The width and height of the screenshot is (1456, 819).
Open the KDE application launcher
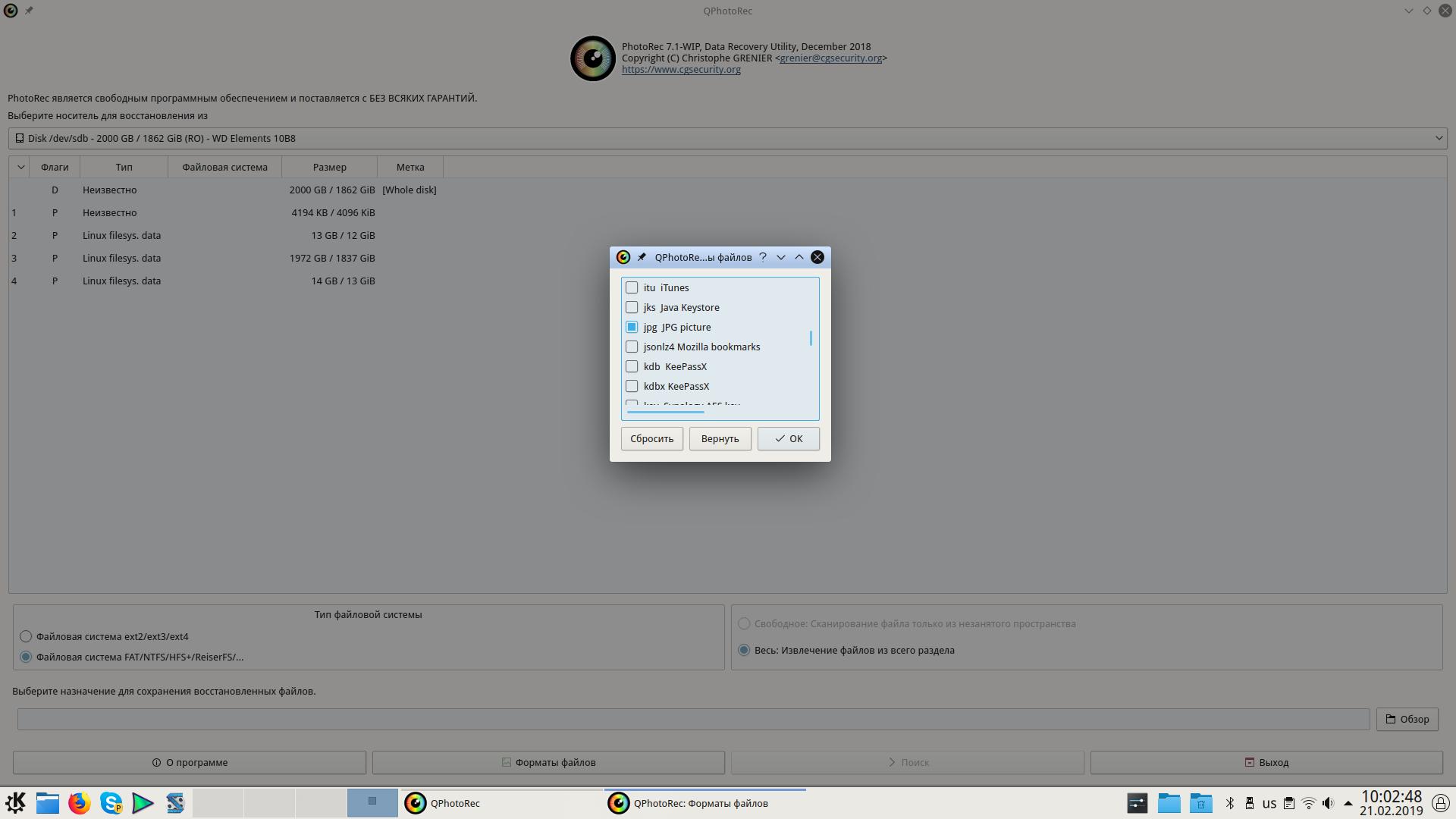pyautogui.click(x=15, y=803)
